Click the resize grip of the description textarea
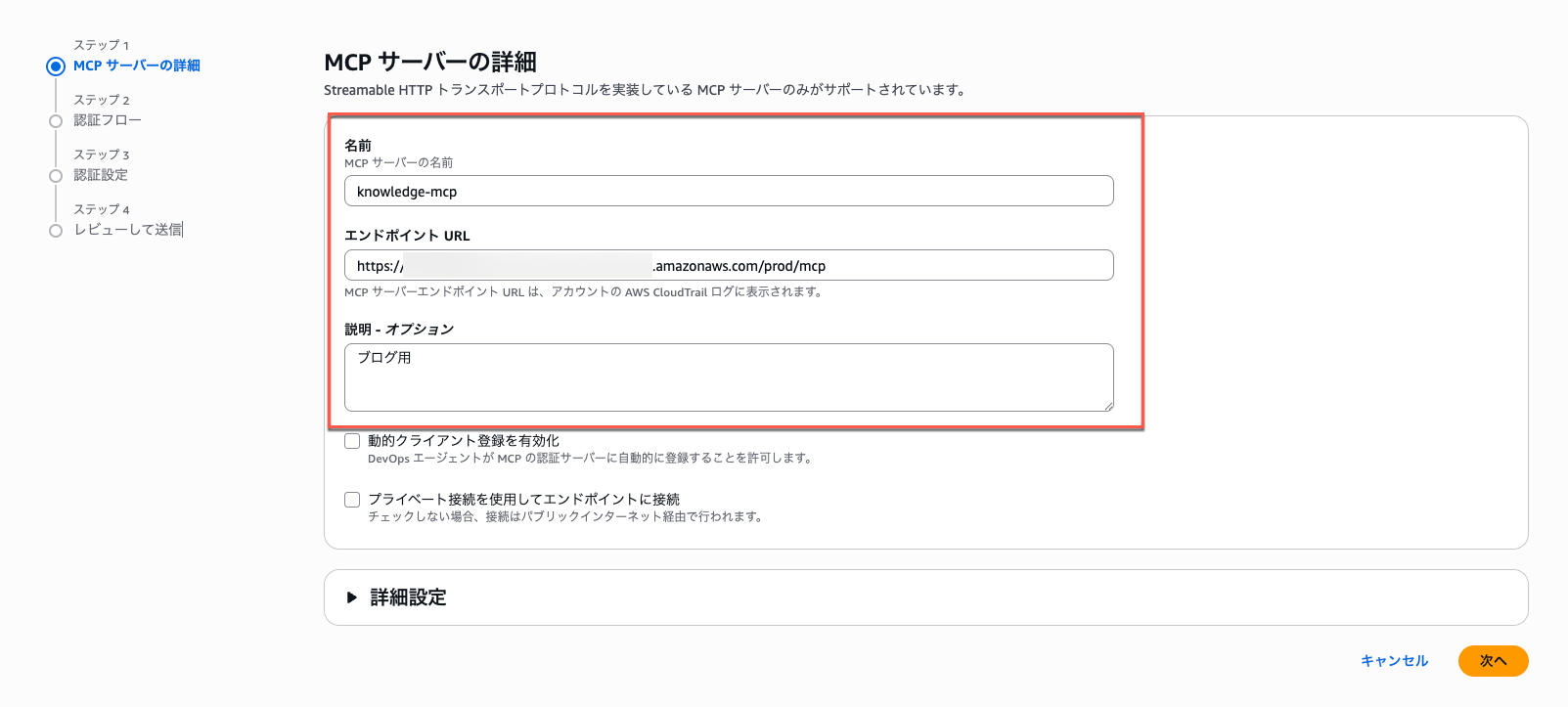1568x707 pixels. click(1110, 408)
